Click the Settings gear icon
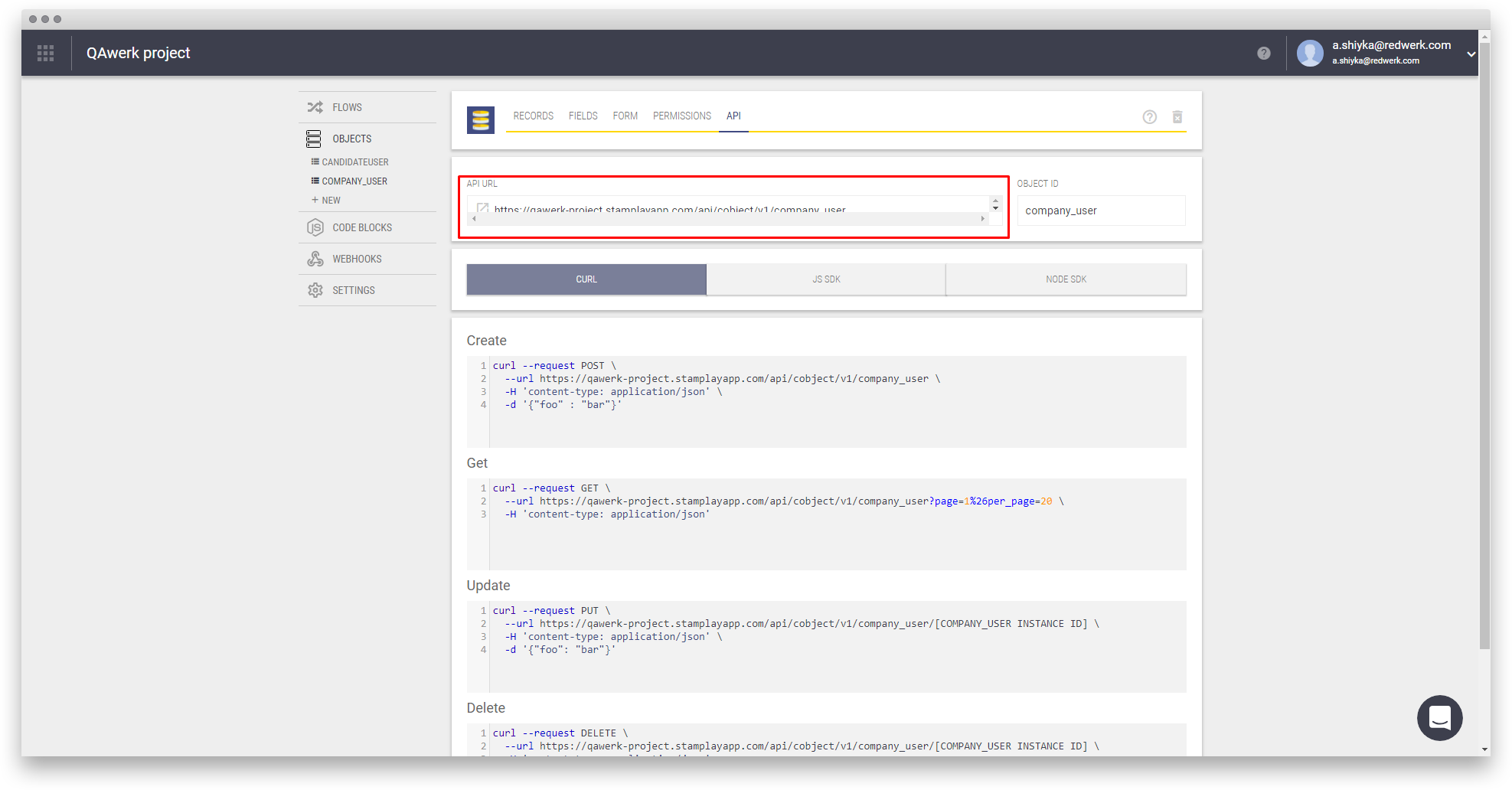The image size is (1512, 790). 315,290
